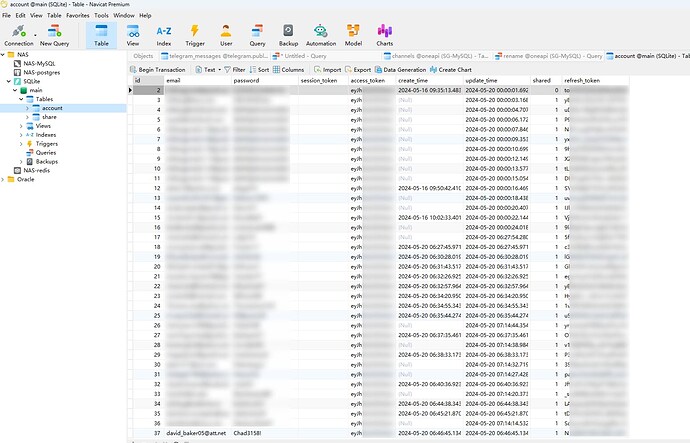Click the refresh_token column header
690x443 pixels.
[x=595, y=81]
